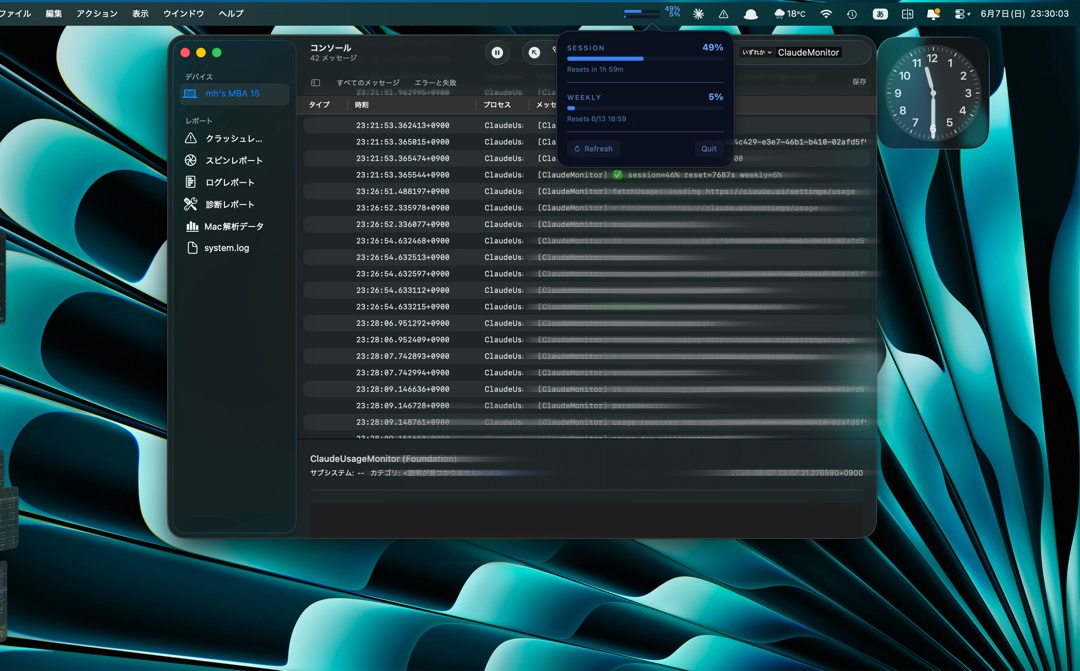
Task: Open the ウインドウ menu
Action: coord(183,14)
